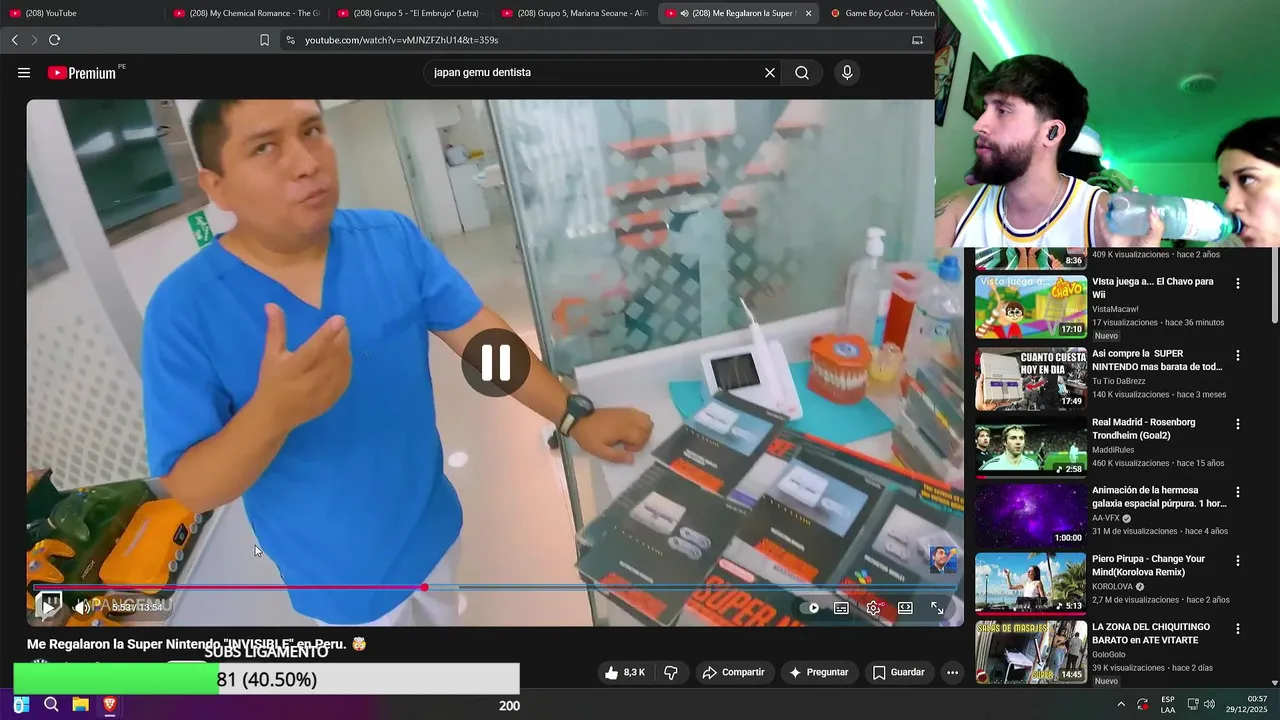Go to YouTube Premium home logo
The height and width of the screenshot is (720, 1280).
82,73
